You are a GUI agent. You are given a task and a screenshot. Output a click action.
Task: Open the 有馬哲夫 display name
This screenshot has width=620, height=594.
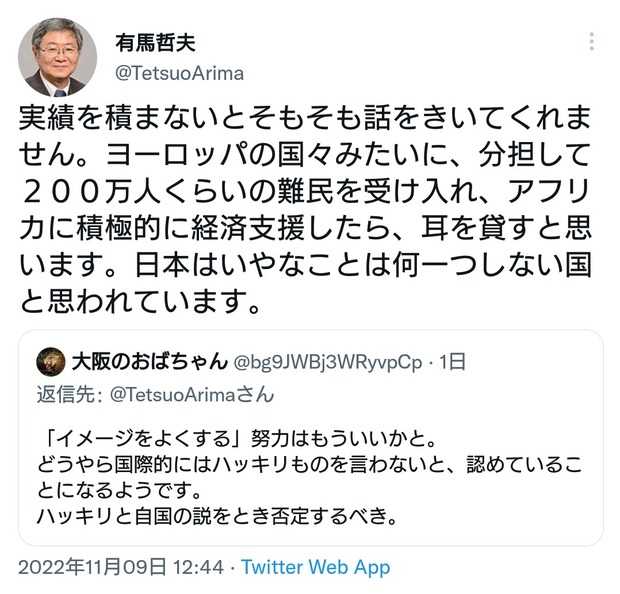pos(155,43)
